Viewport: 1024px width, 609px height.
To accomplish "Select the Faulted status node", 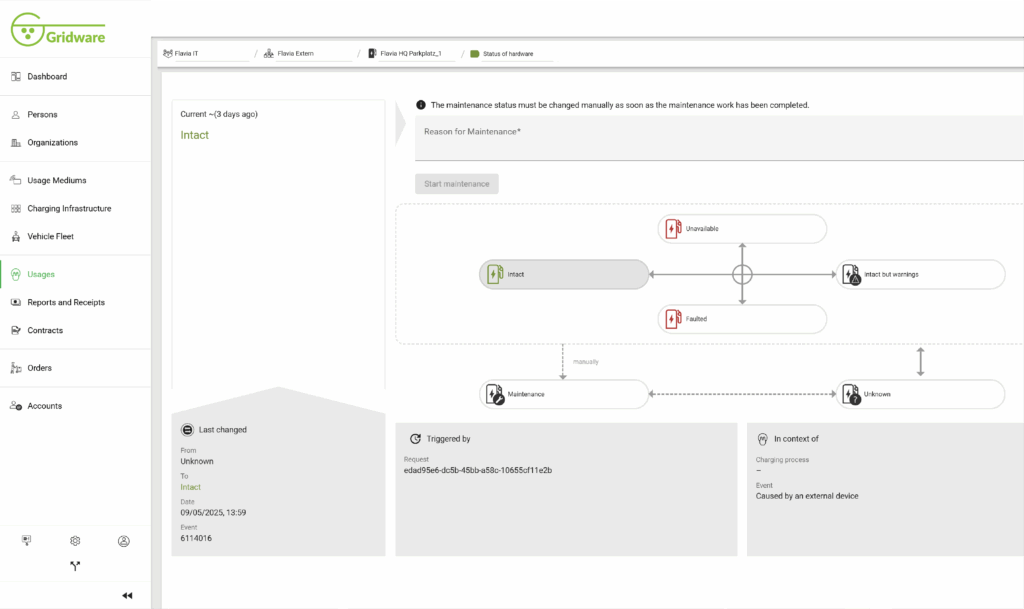I will coord(742,319).
